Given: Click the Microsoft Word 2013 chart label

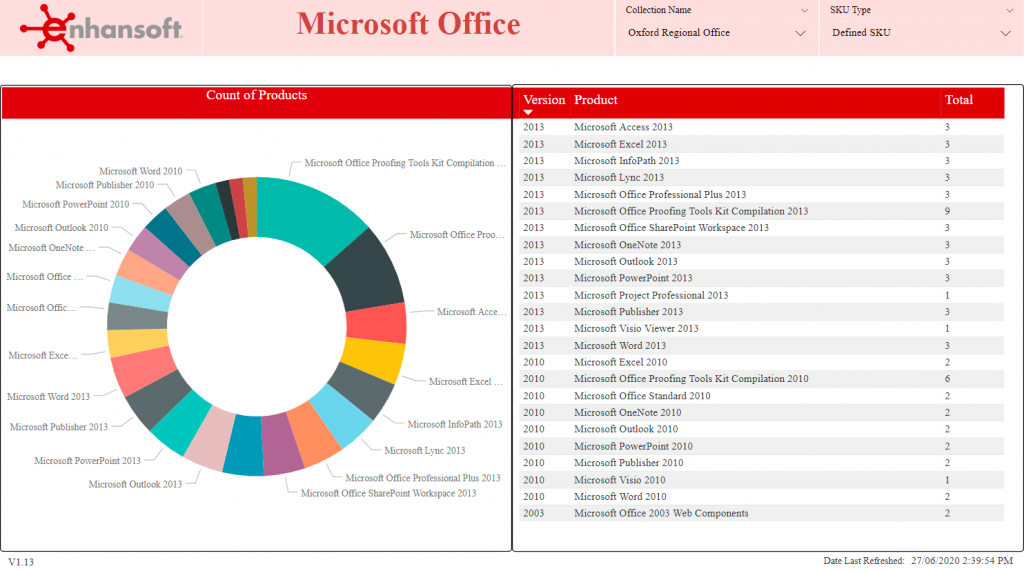Looking at the screenshot, I should click(48, 397).
